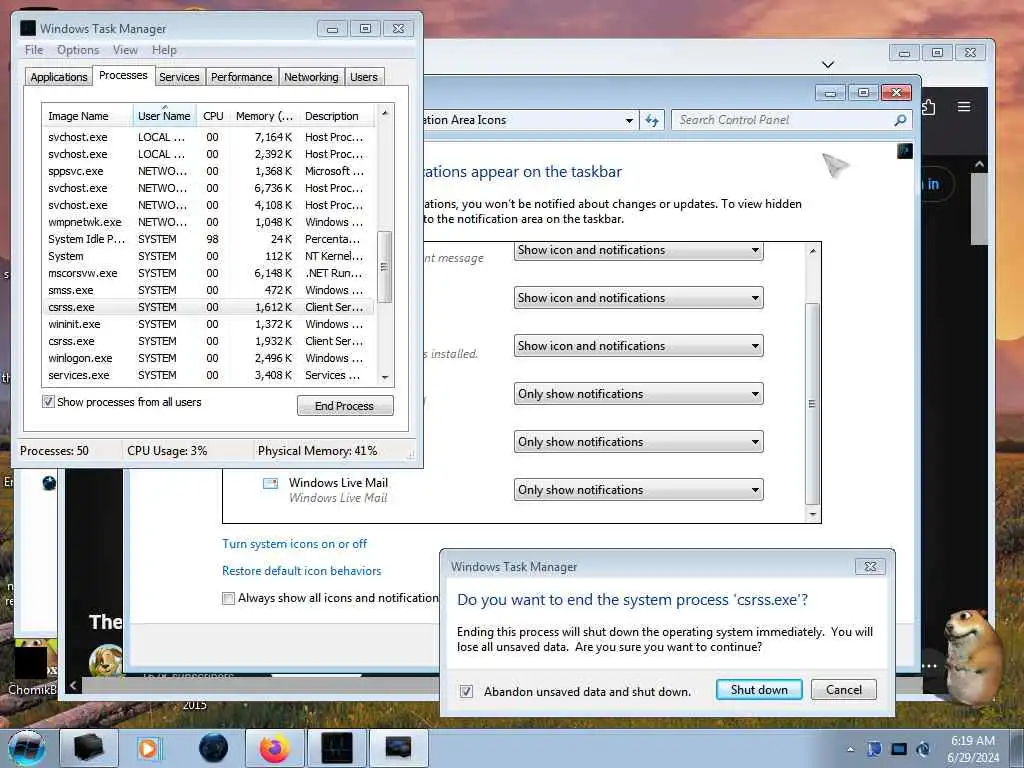Click Cancel in the csrss.exe dialog
This screenshot has height=768, width=1024.
pos(844,690)
